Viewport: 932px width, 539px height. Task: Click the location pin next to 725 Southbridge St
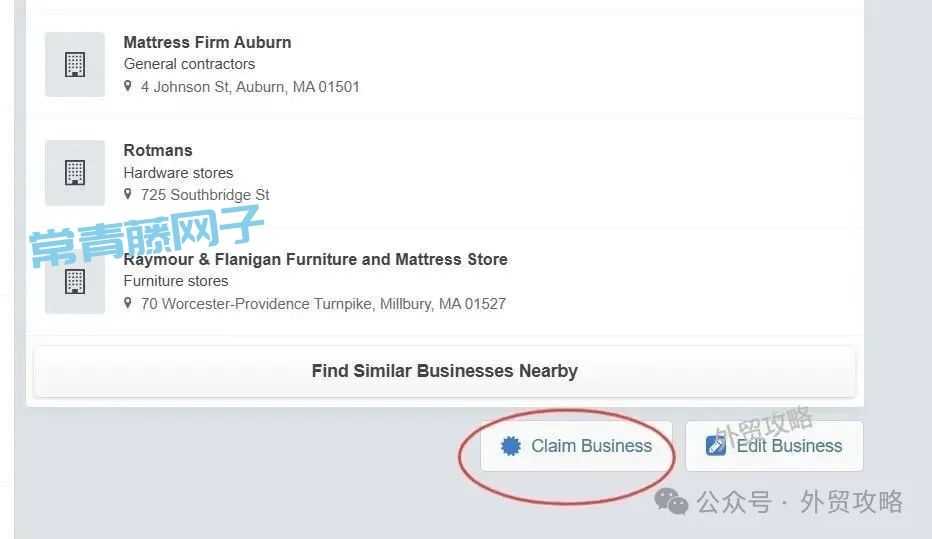[x=127, y=194]
